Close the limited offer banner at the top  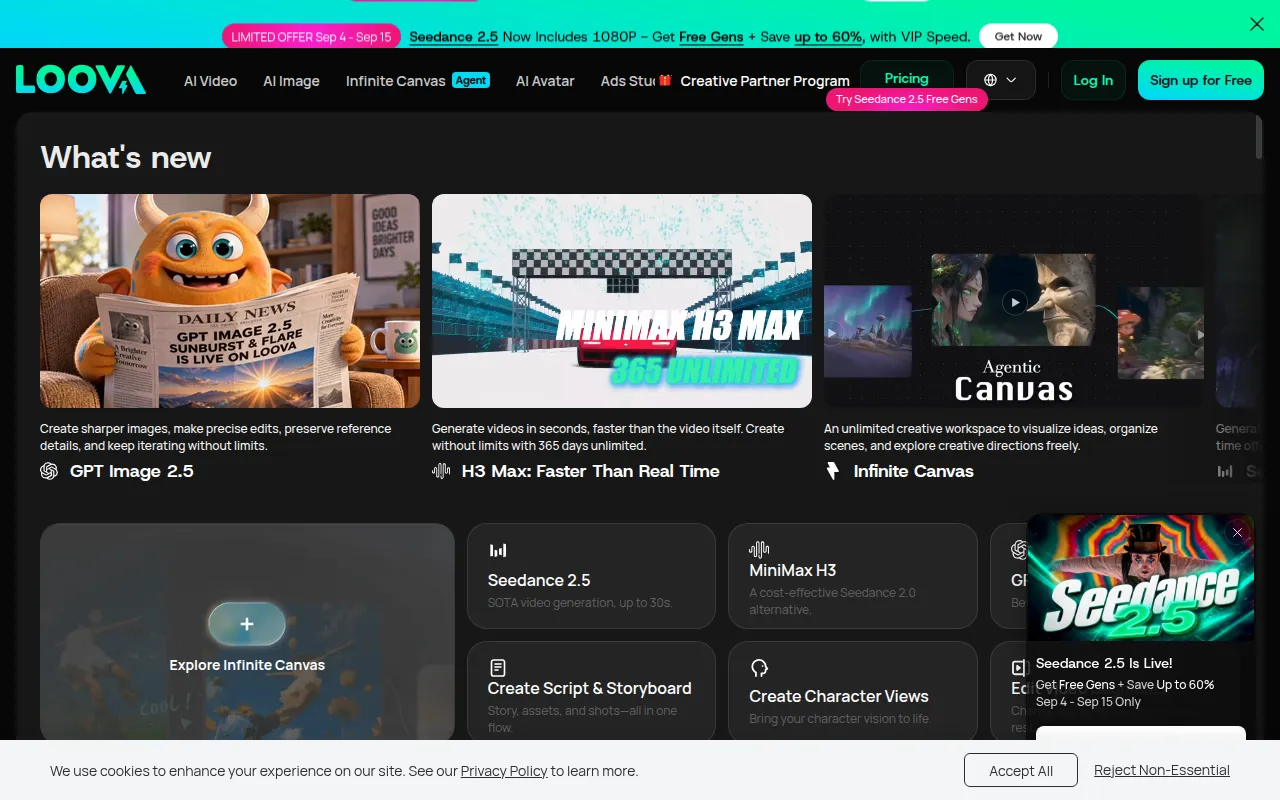[1257, 24]
